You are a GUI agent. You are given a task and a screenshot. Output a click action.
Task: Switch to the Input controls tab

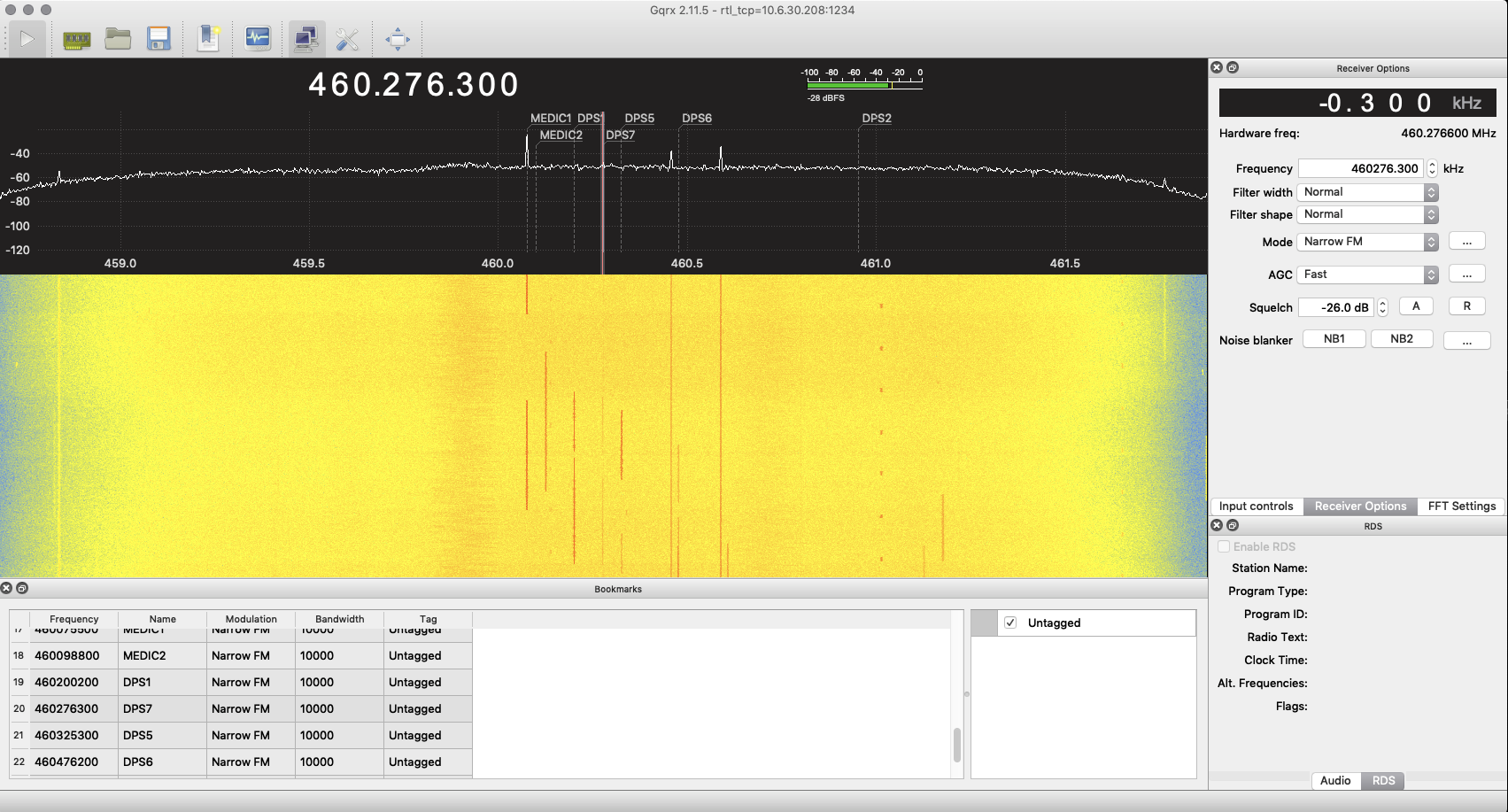click(x=1256, y=507)
